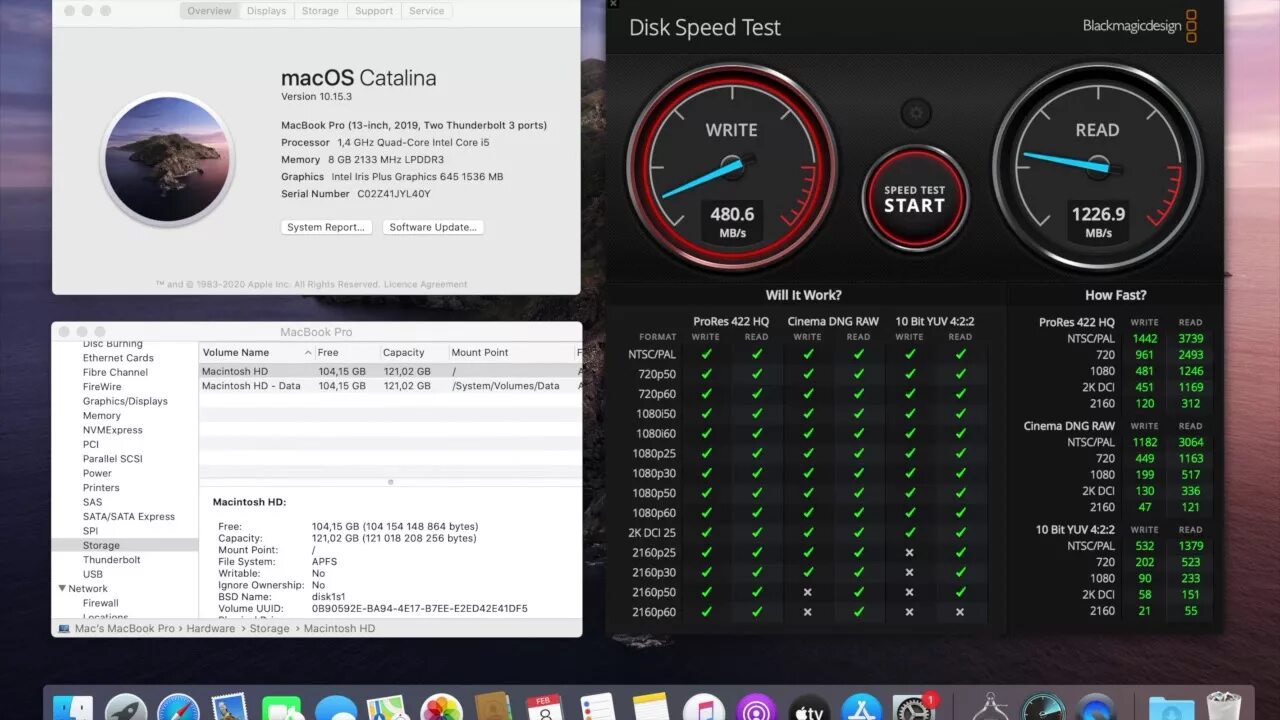Open Contacts from the Dock
This screenshot has width=1280, height=720.
[x=493, y=708]
